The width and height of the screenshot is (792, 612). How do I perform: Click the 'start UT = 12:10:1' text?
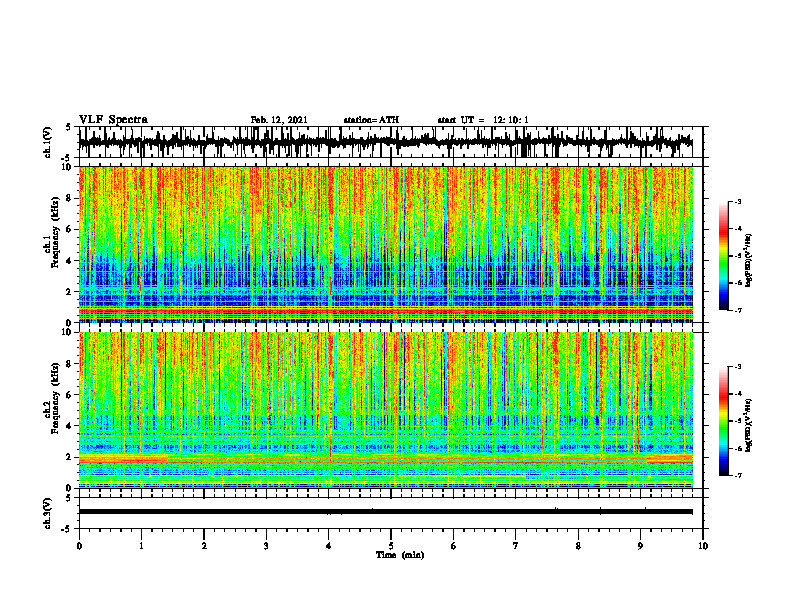pos(483,120)
